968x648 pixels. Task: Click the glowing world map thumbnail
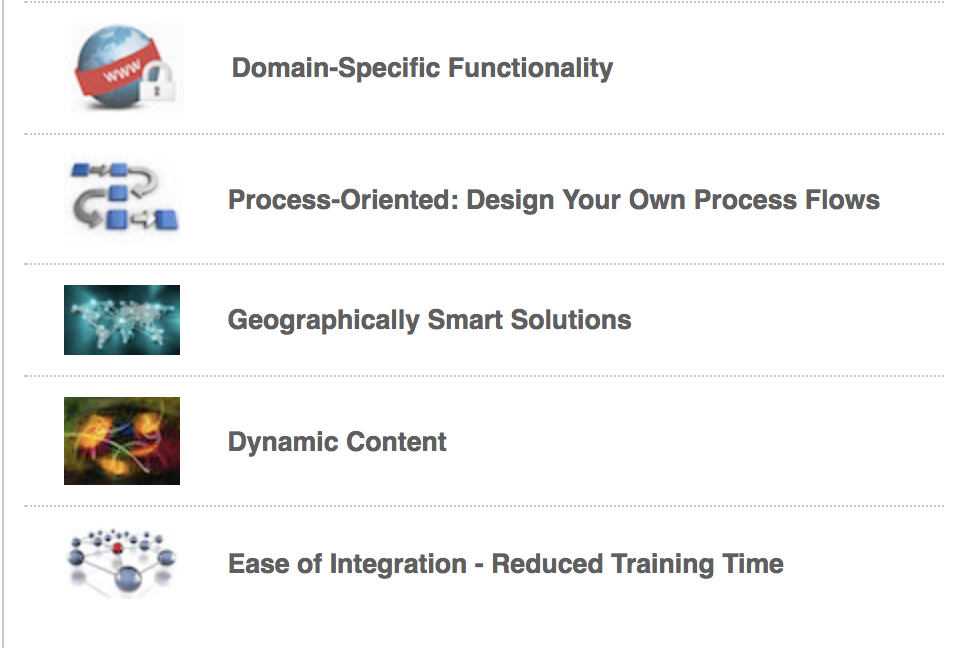(x=122, y=320)
